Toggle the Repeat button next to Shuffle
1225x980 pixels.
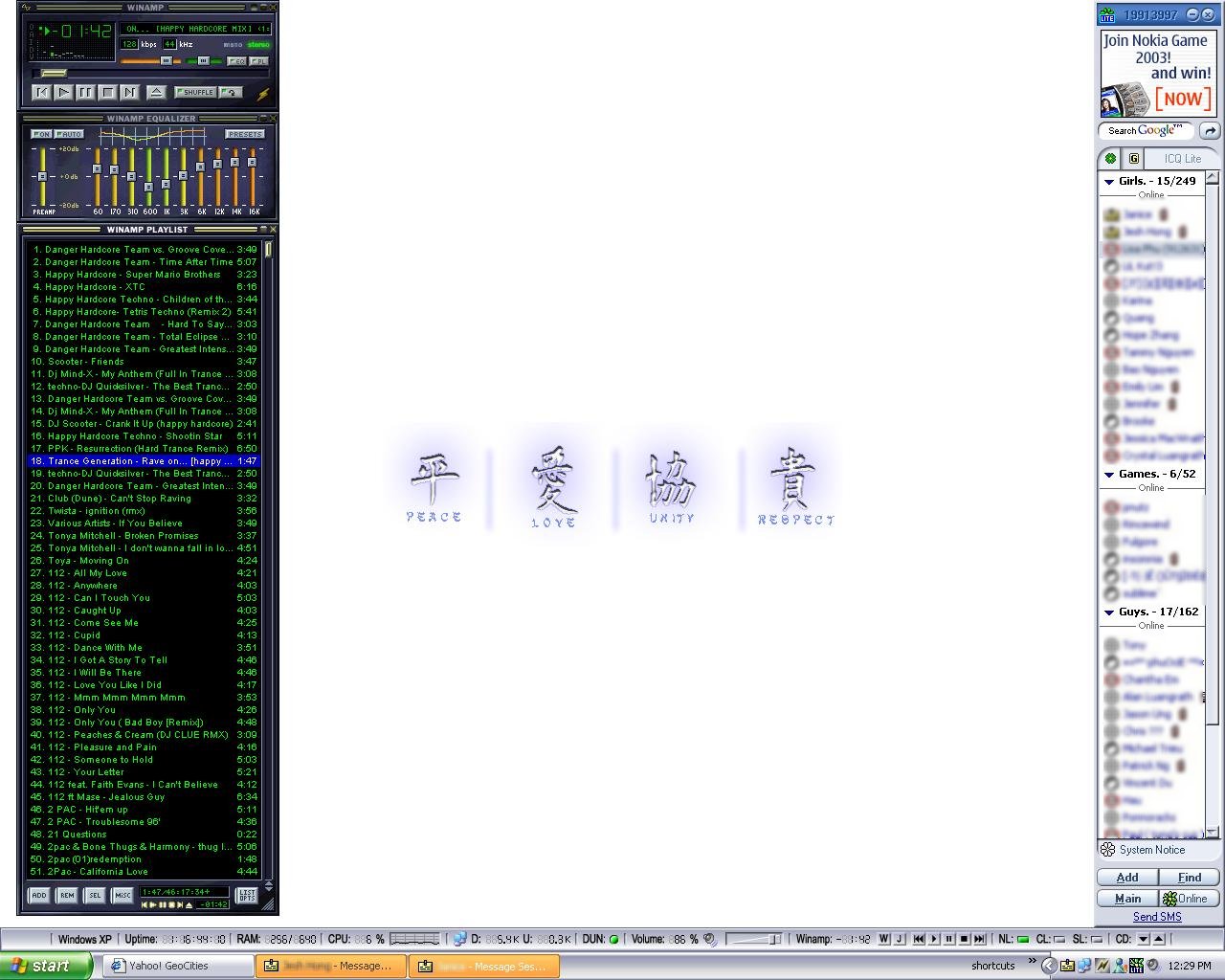tap(231, 92)
